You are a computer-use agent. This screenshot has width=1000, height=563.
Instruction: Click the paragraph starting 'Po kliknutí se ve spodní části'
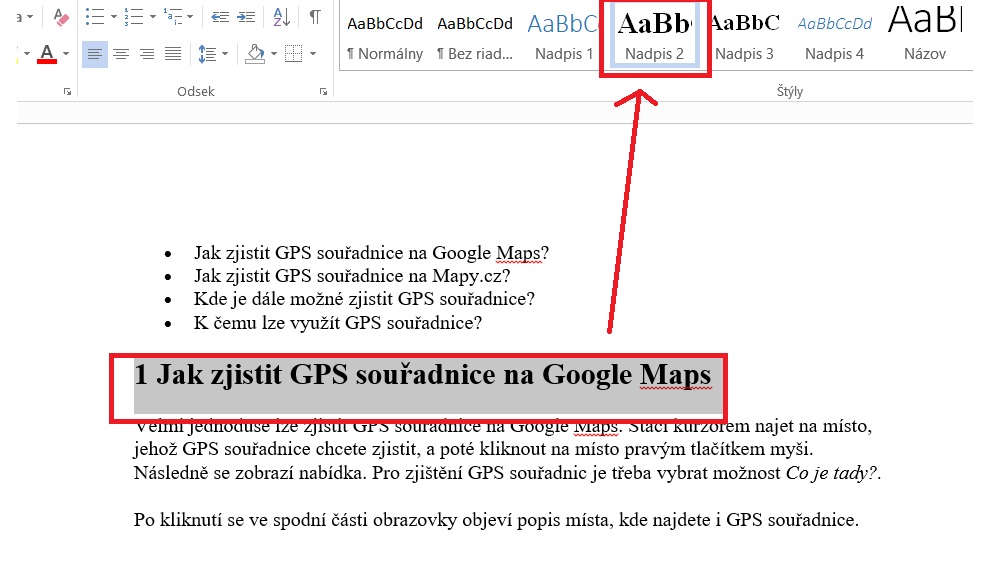click(x=496, y=520)
